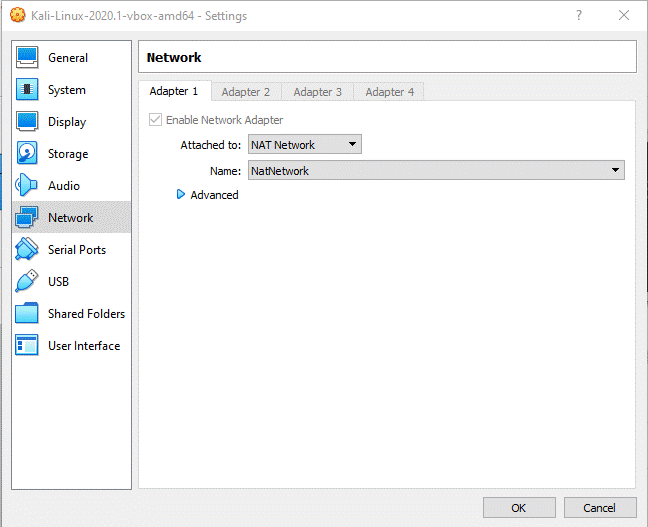This screenshot has width=648, height=527.
Task: Select the System chip icon
Action: click(28, 90)
